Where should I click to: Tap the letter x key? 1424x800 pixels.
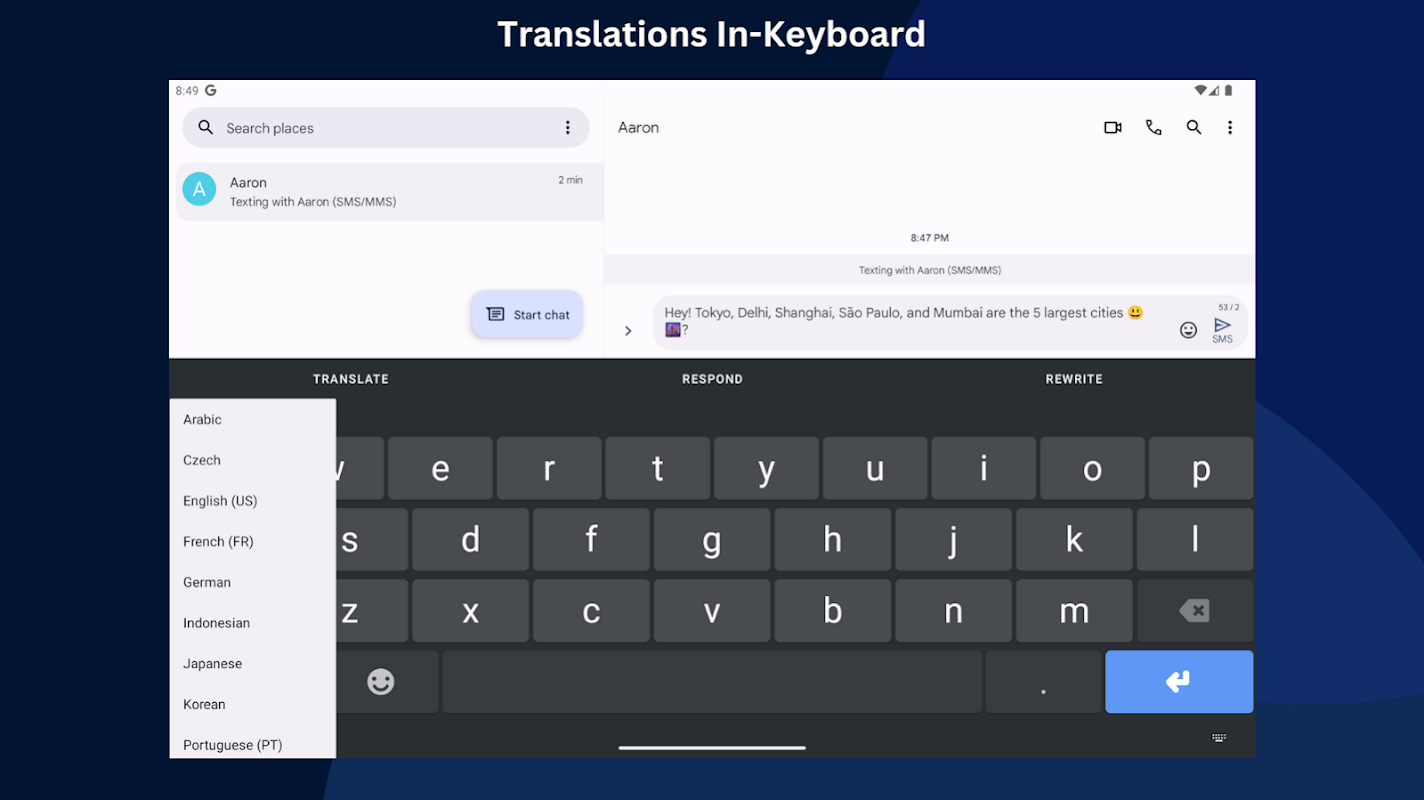pos(470,611)
